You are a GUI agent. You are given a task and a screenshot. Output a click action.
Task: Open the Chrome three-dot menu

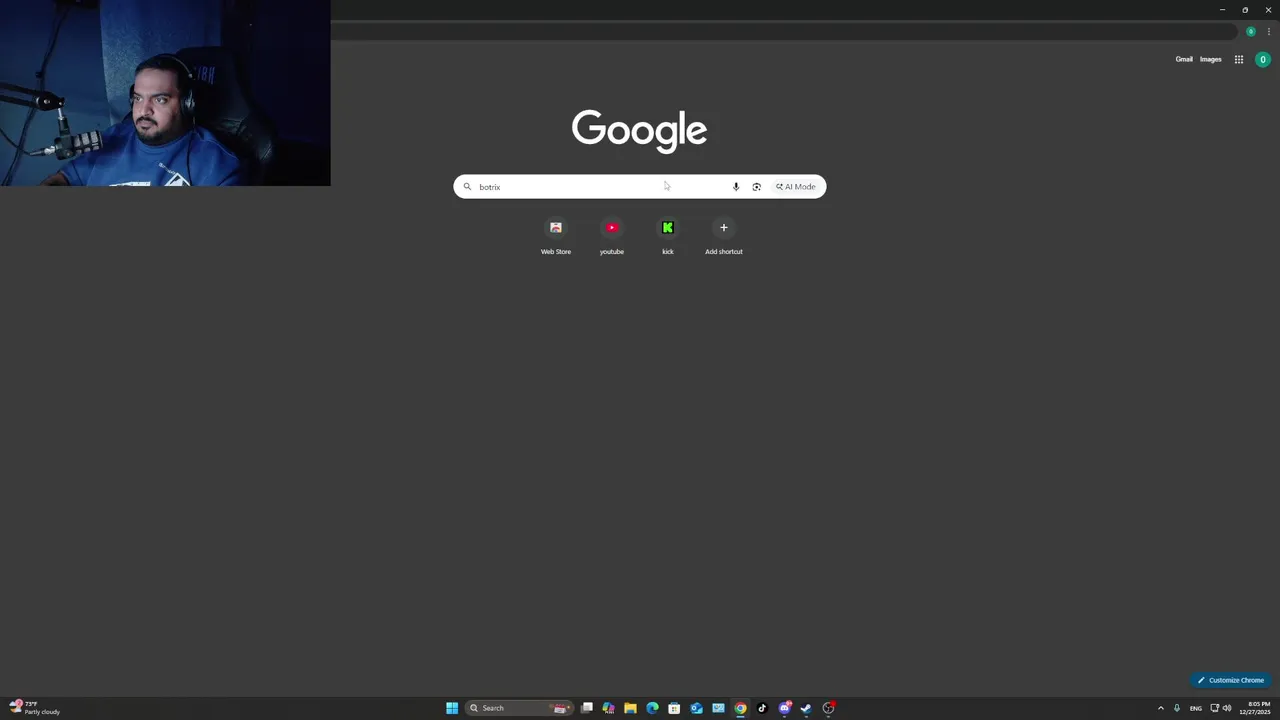[x=1269, y=31]
